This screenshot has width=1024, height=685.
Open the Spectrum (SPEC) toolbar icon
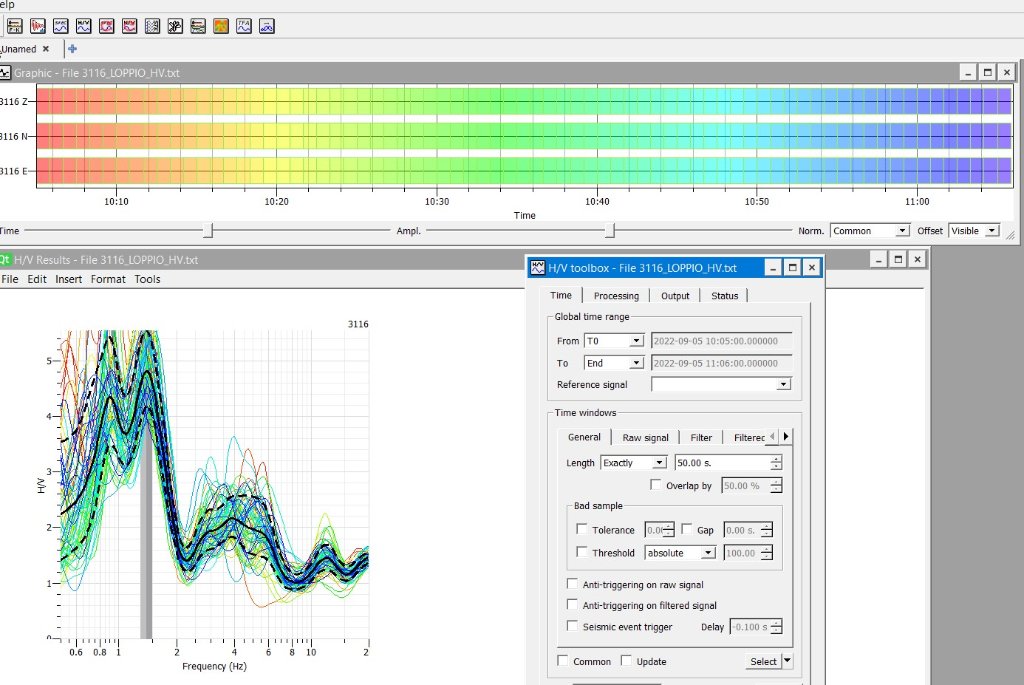click(x=60, y=26)
